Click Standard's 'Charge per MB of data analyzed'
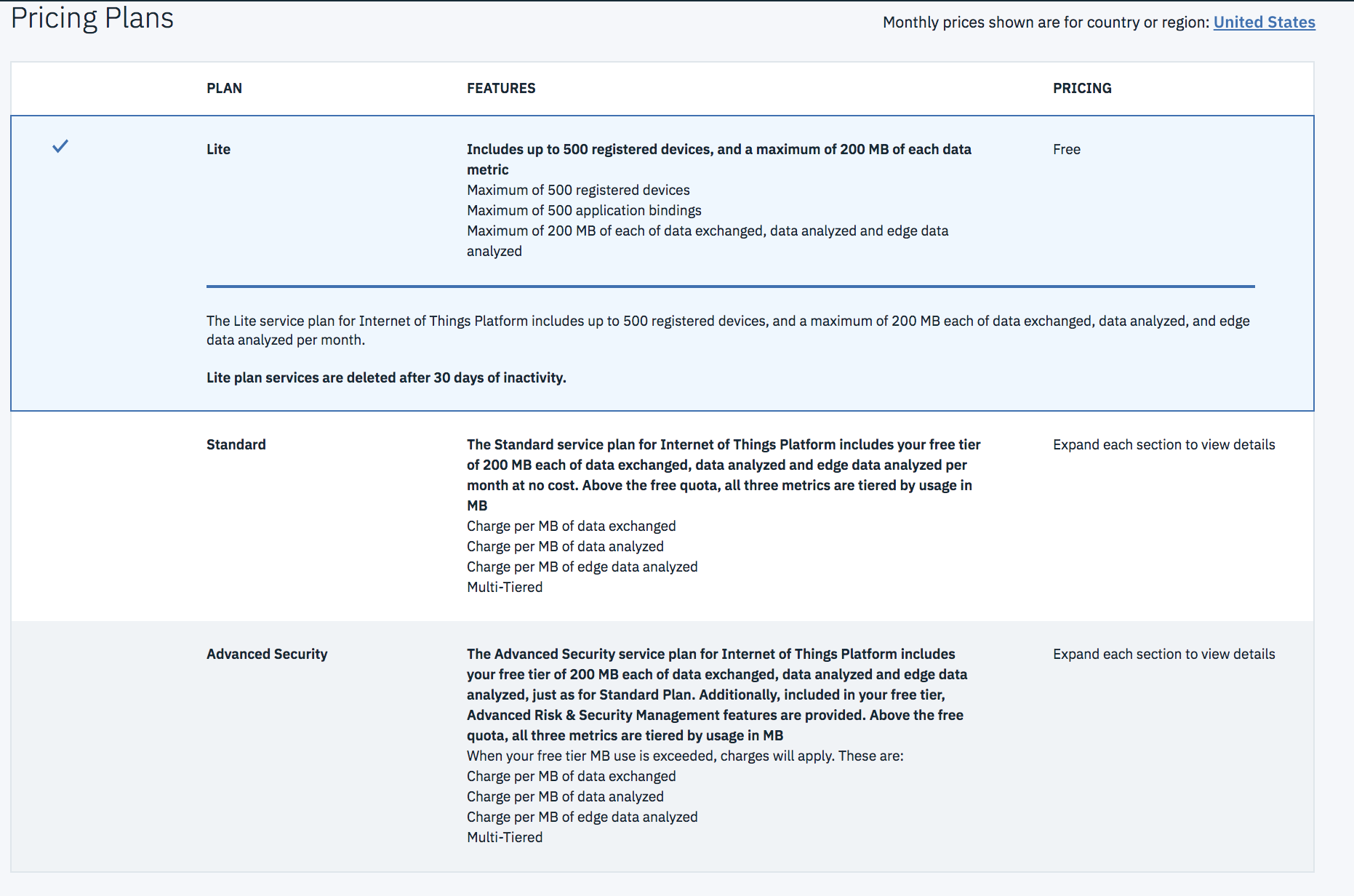This screenshot has height=896, width=1354. pyautogui.click(x=565, y=546)
